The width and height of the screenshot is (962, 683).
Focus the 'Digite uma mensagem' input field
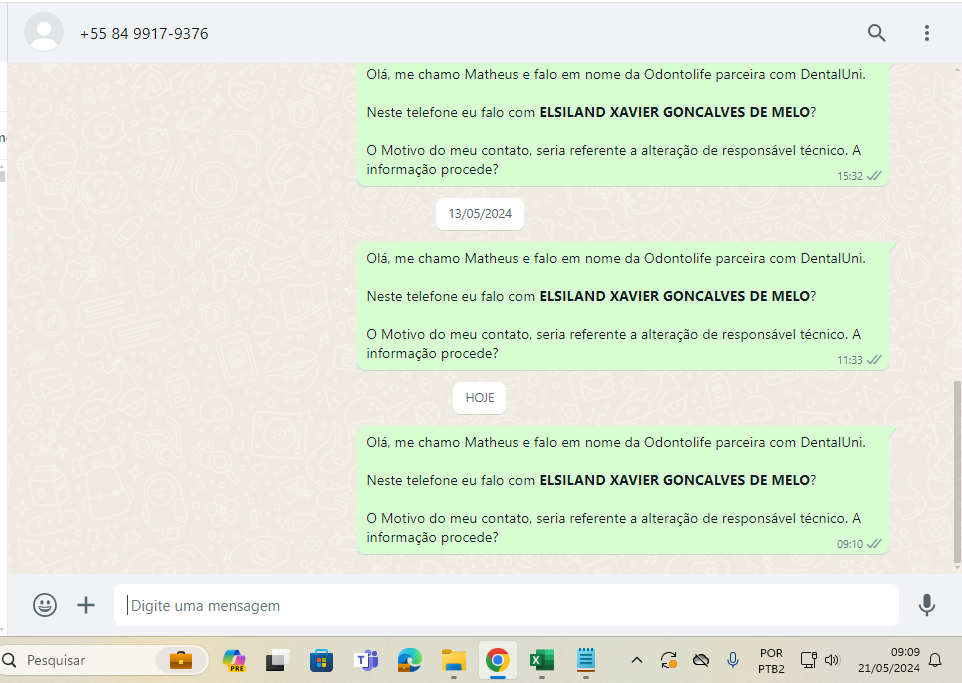point(506,605)
